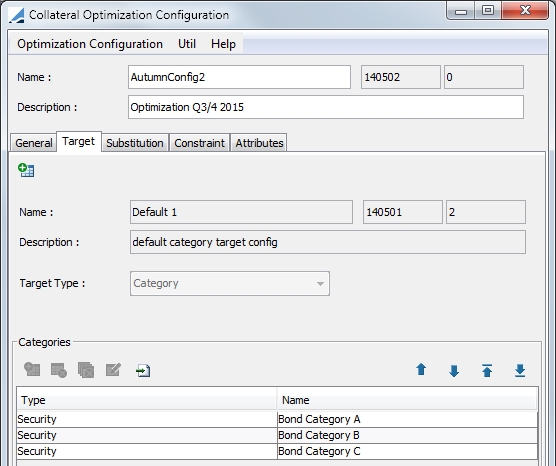Click the AutumnConfig2 name field

pos(239,77)
